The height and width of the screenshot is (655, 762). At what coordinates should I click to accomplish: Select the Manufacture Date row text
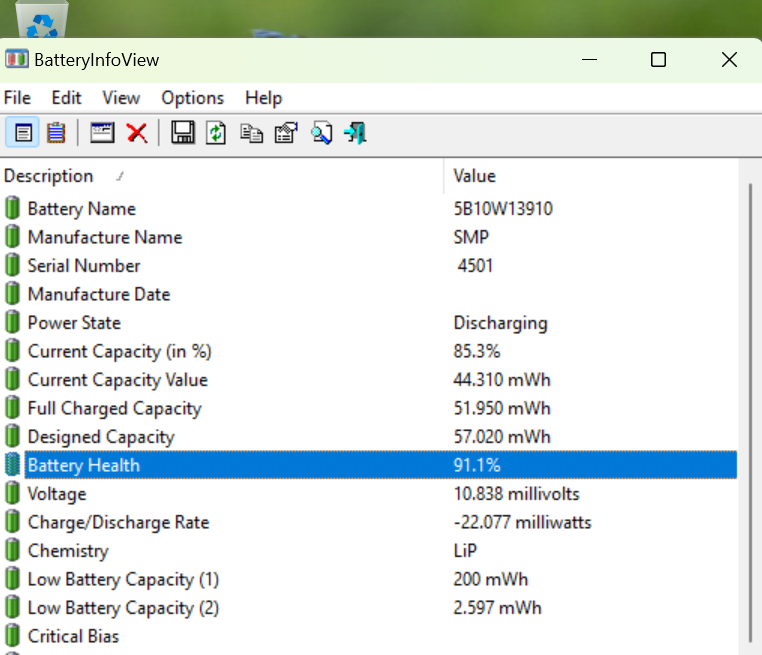point(99,294)
